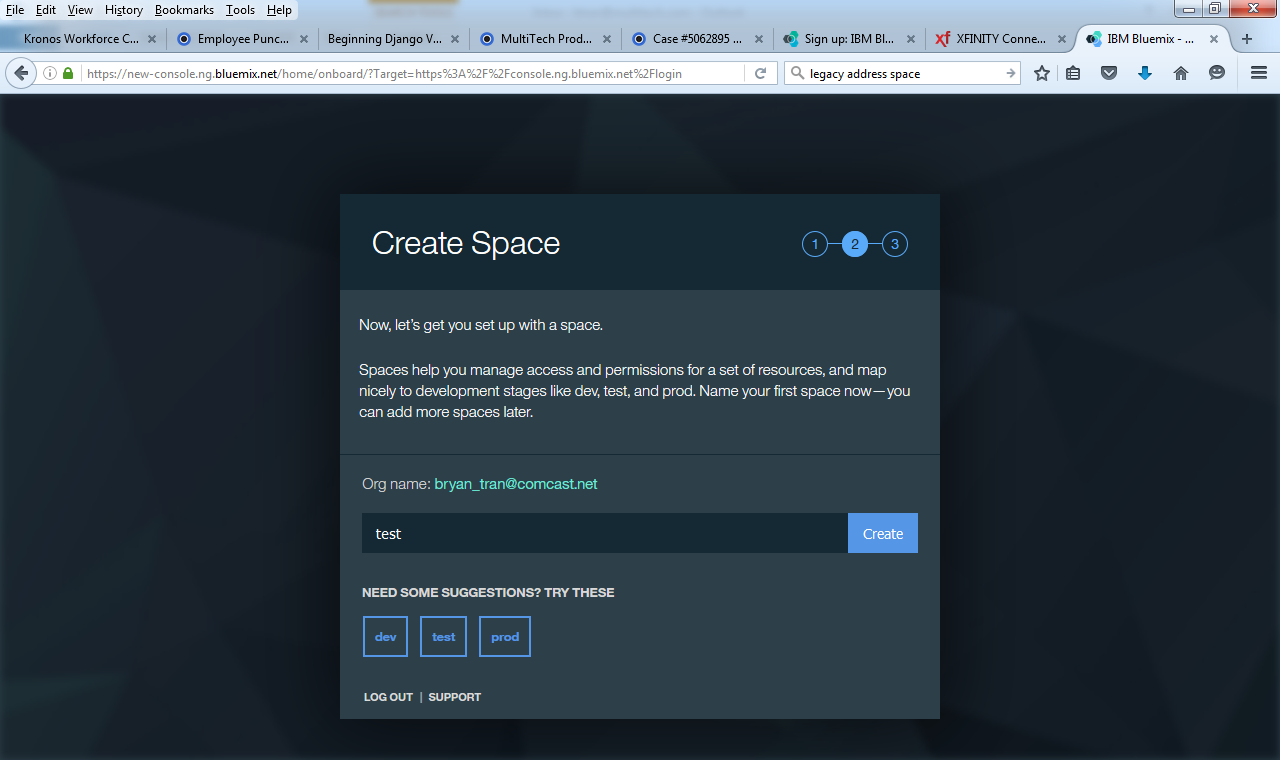This screenshot has height=760, width=1280.
Task: Reload the page with the refresh icon
Action: 760,73
